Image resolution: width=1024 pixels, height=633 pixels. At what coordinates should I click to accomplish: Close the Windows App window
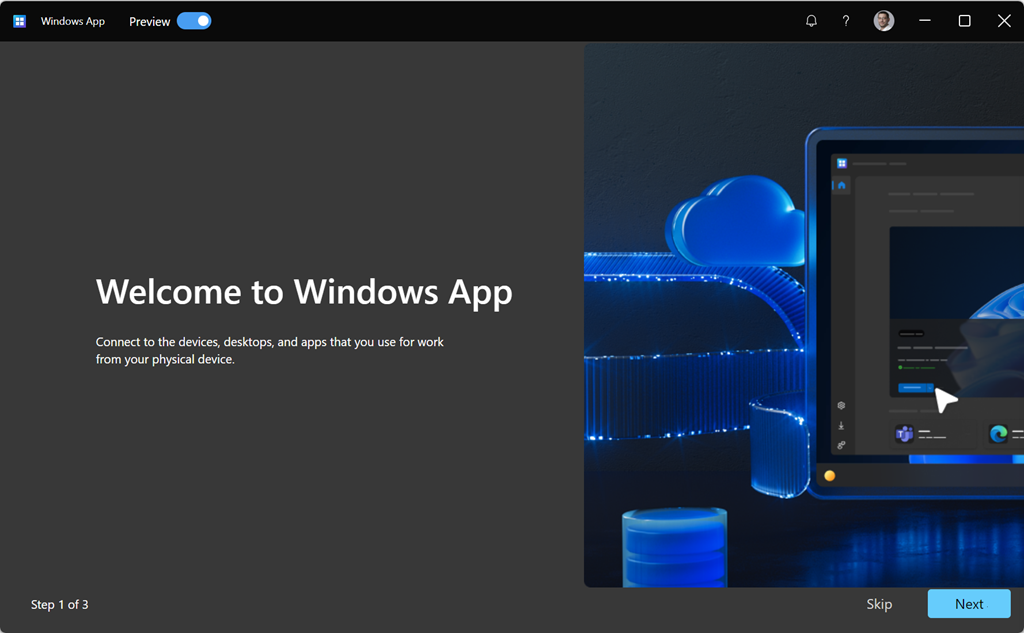[x=1004, y=21]
